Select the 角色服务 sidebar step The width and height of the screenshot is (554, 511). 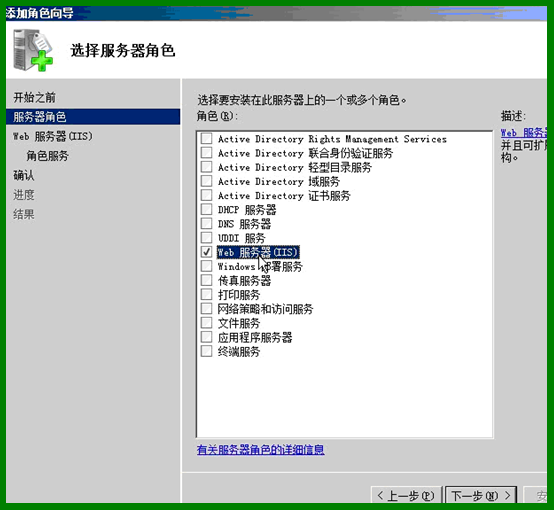pyautogui.click(x=47, y=155)
